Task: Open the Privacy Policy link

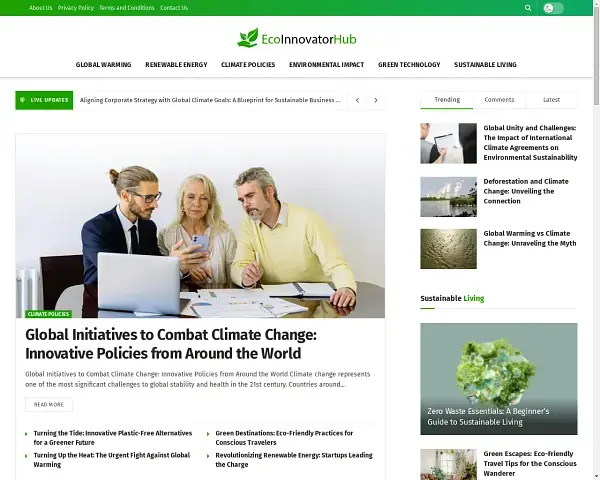Action: (76, 8)
